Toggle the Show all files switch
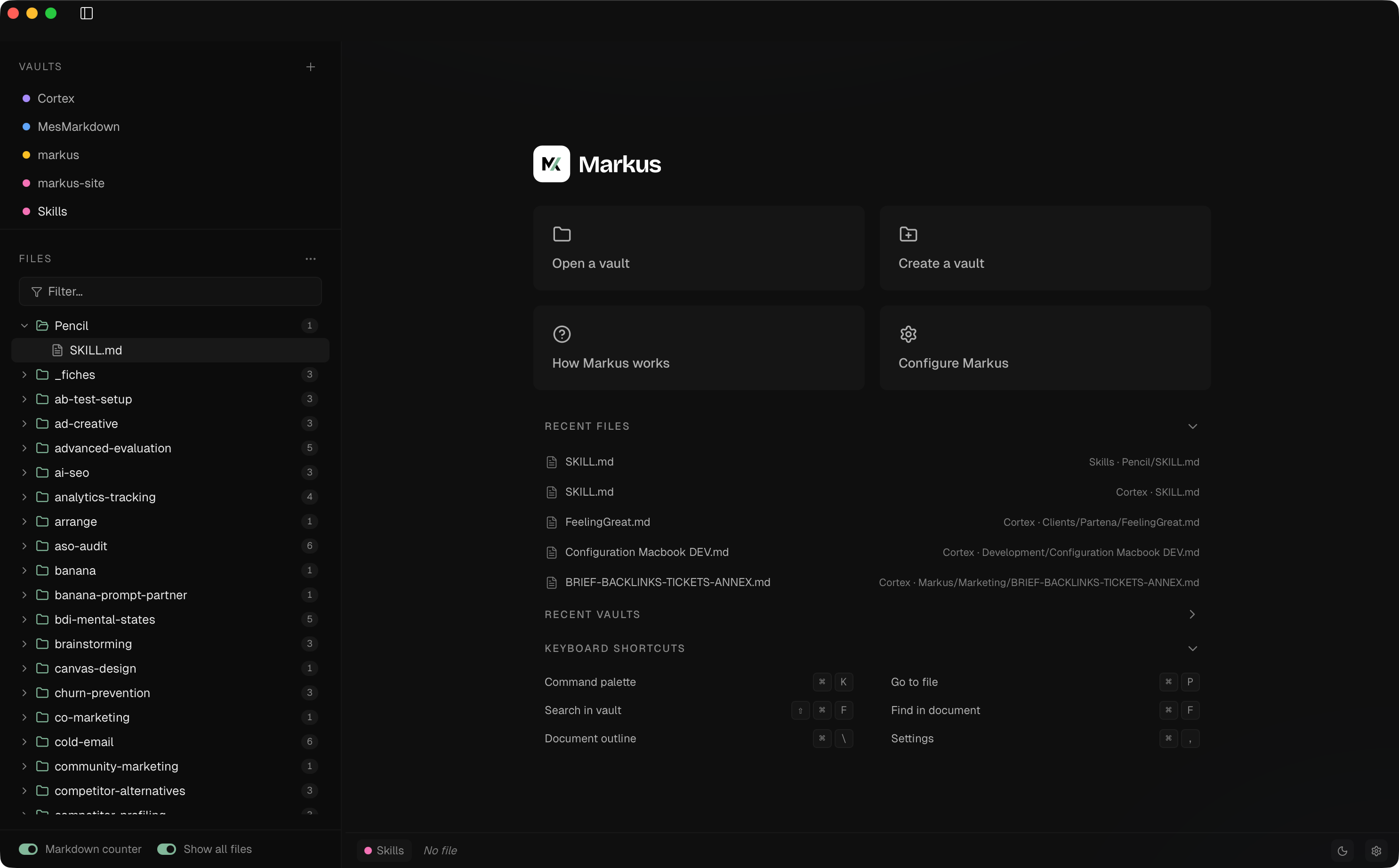This screenshot has height=868, width=1399. click(167, 849)
